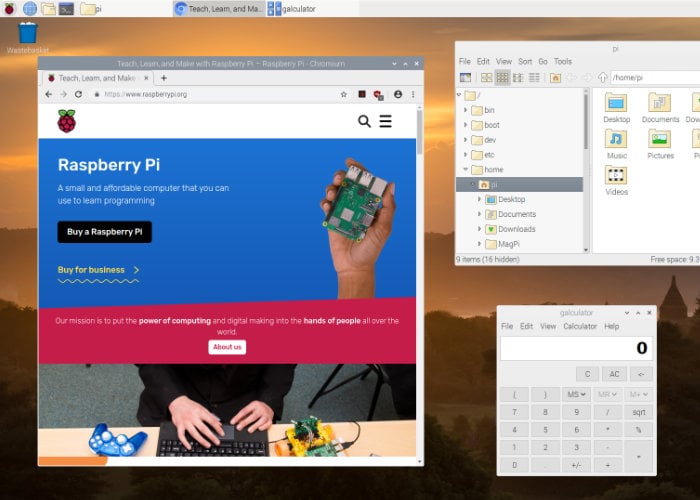Image resolution: width=700 pixels, height=500 pixels.
Task: Expand the Documents tree node
Action: coord(479,214)
